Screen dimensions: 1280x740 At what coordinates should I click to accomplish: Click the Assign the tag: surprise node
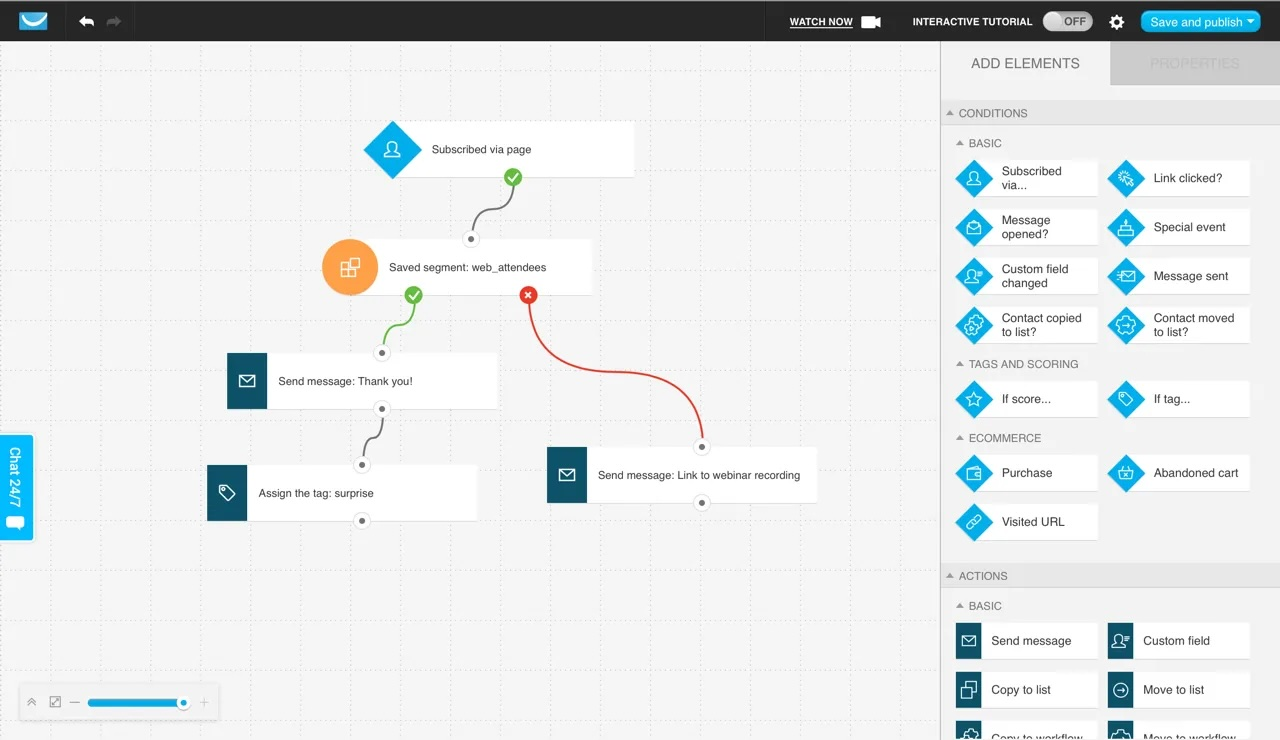click(x=342, y=493)
